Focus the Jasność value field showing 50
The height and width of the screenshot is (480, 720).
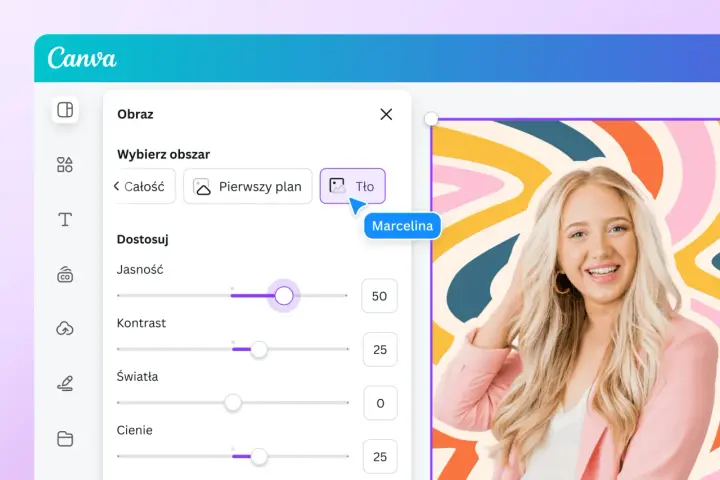coord(379,296)
